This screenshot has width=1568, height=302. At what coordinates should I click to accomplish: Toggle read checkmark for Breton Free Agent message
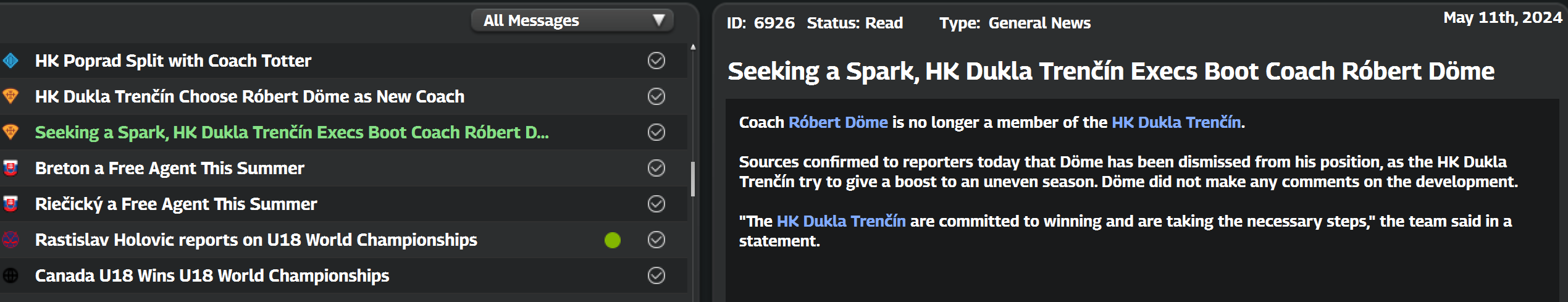point(656,168)
